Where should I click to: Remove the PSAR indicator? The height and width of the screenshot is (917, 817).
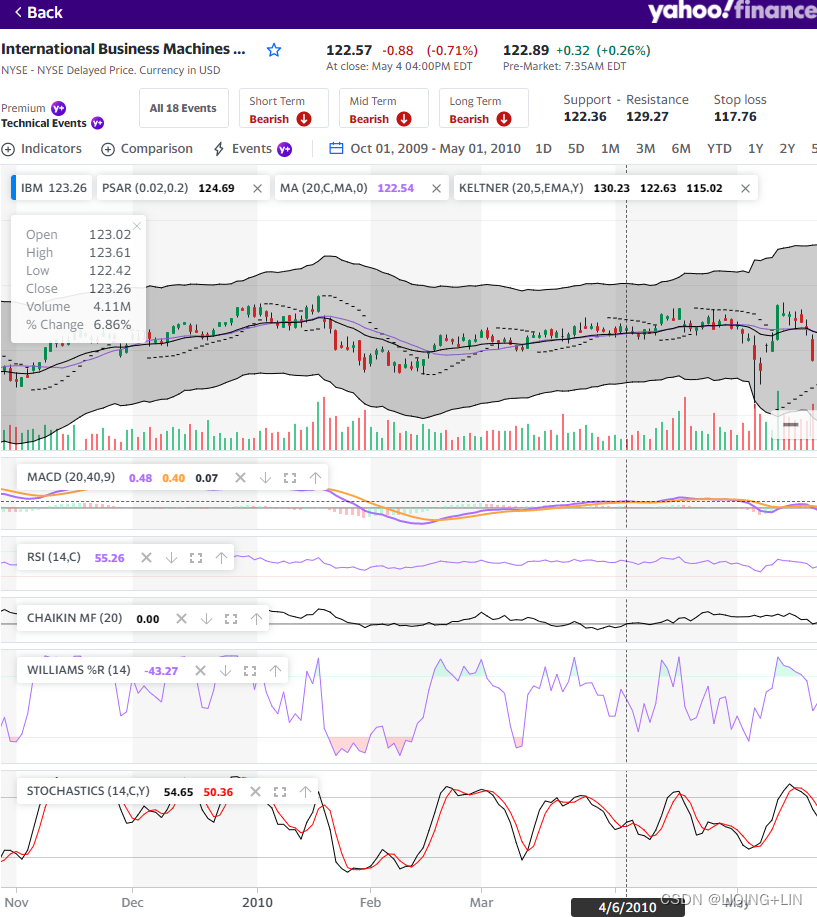pos(257,188)
